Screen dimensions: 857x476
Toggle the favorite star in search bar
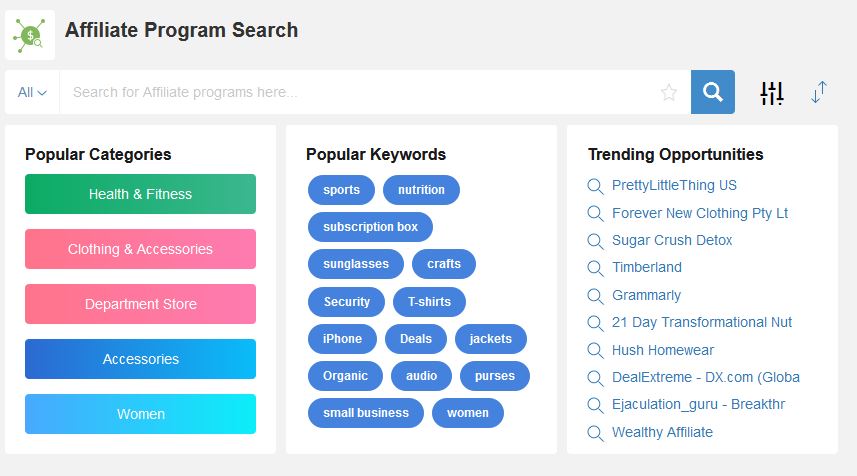(x=668, y=92)
